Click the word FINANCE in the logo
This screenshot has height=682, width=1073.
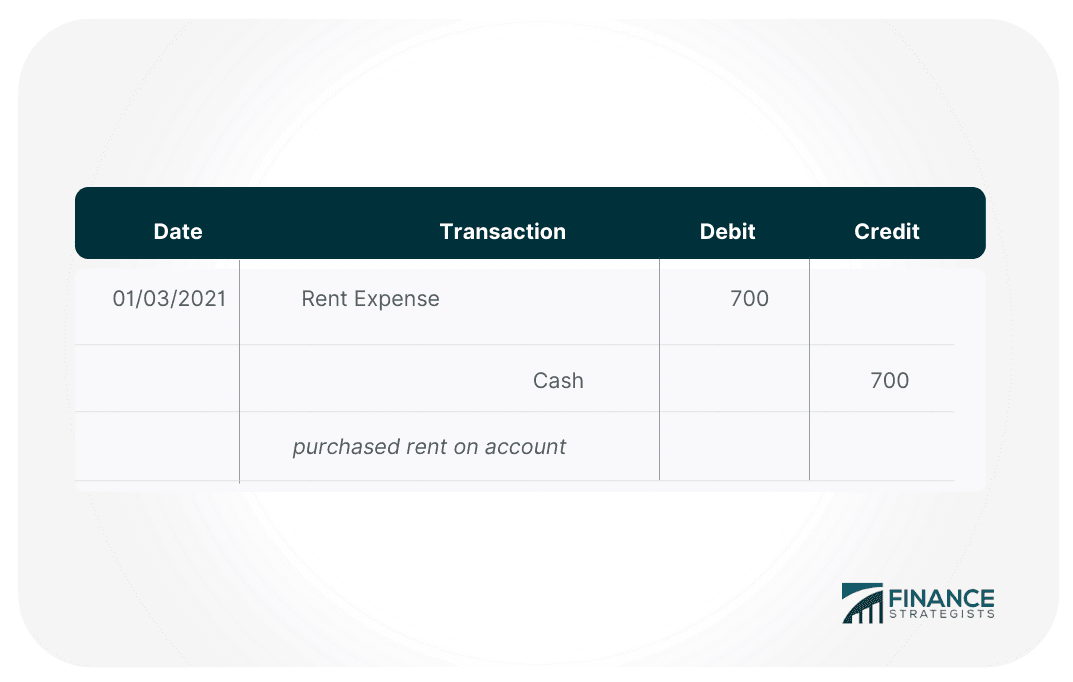point(942,598)
